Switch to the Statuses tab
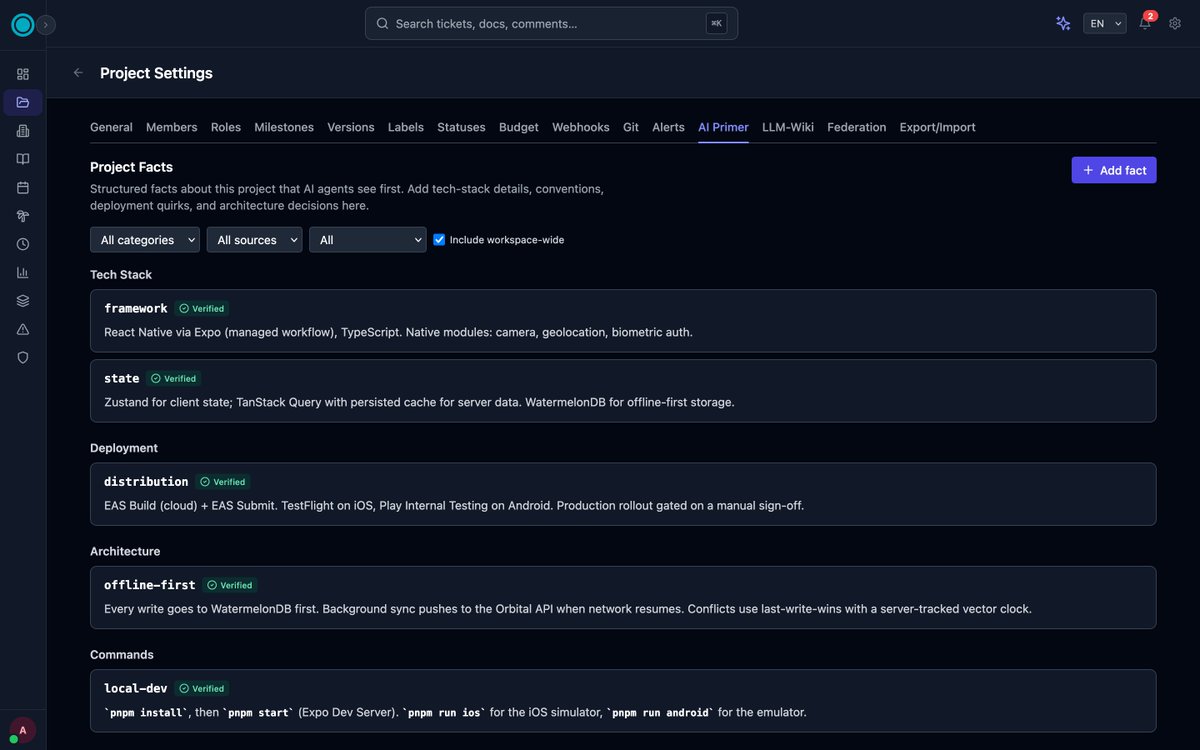 461,127
